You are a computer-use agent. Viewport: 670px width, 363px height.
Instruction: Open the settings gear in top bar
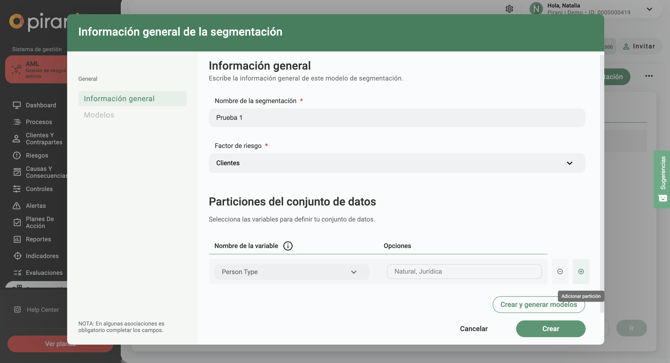(x=509, y=9)
